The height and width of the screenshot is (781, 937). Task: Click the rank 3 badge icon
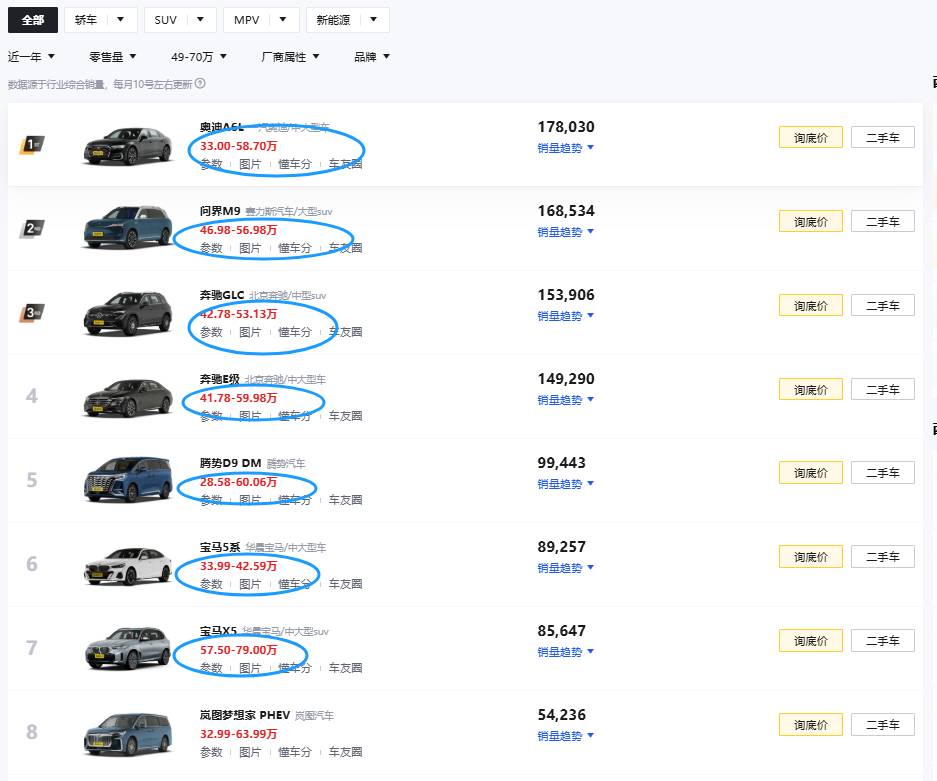point(32,313)
